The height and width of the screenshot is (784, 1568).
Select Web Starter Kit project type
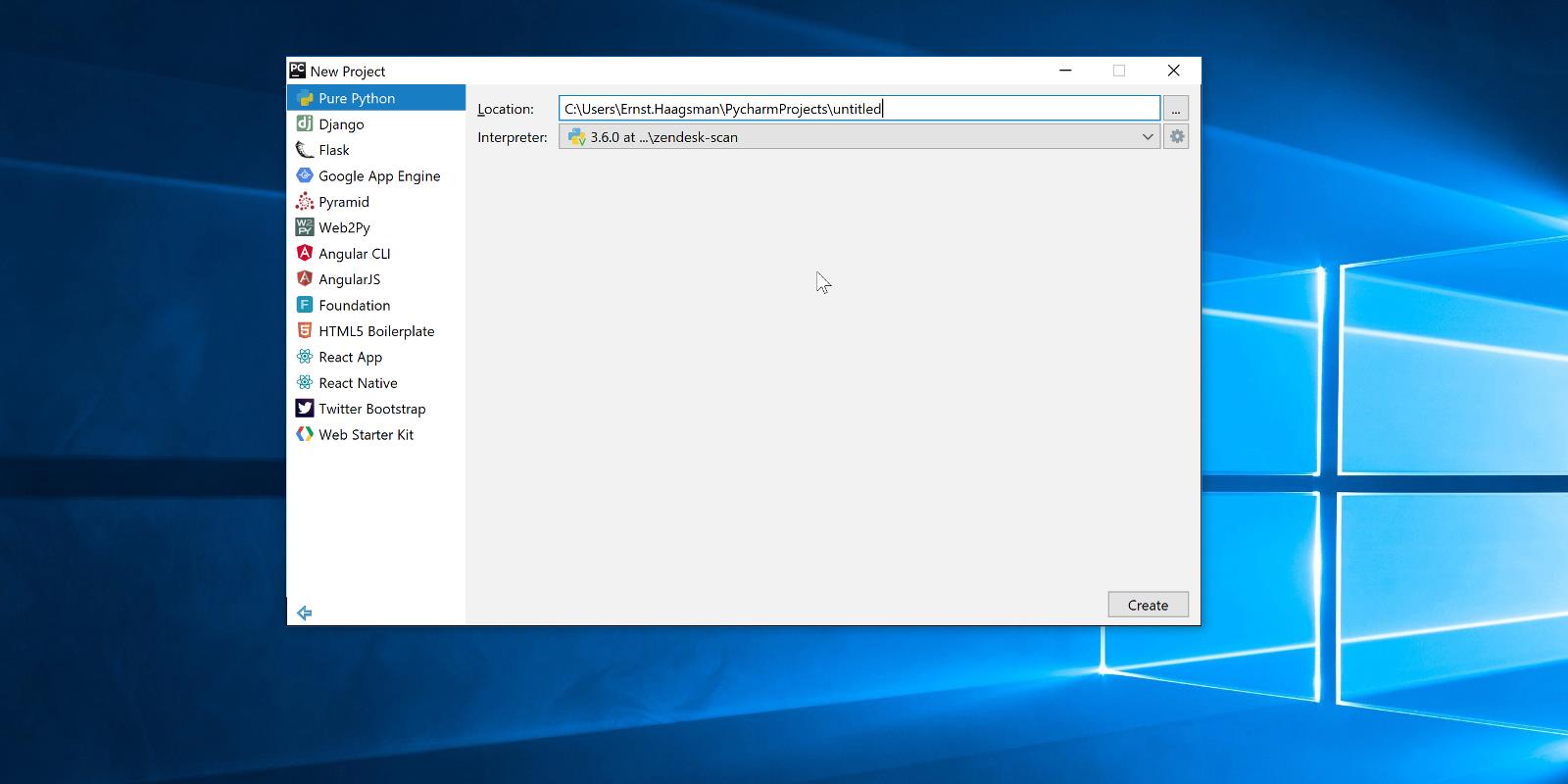376,434
